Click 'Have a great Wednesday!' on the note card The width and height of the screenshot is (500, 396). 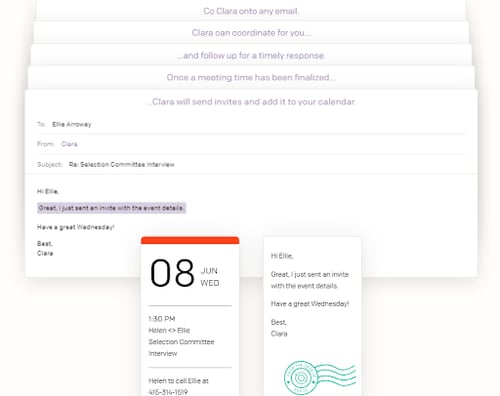(x=310, y=304)
